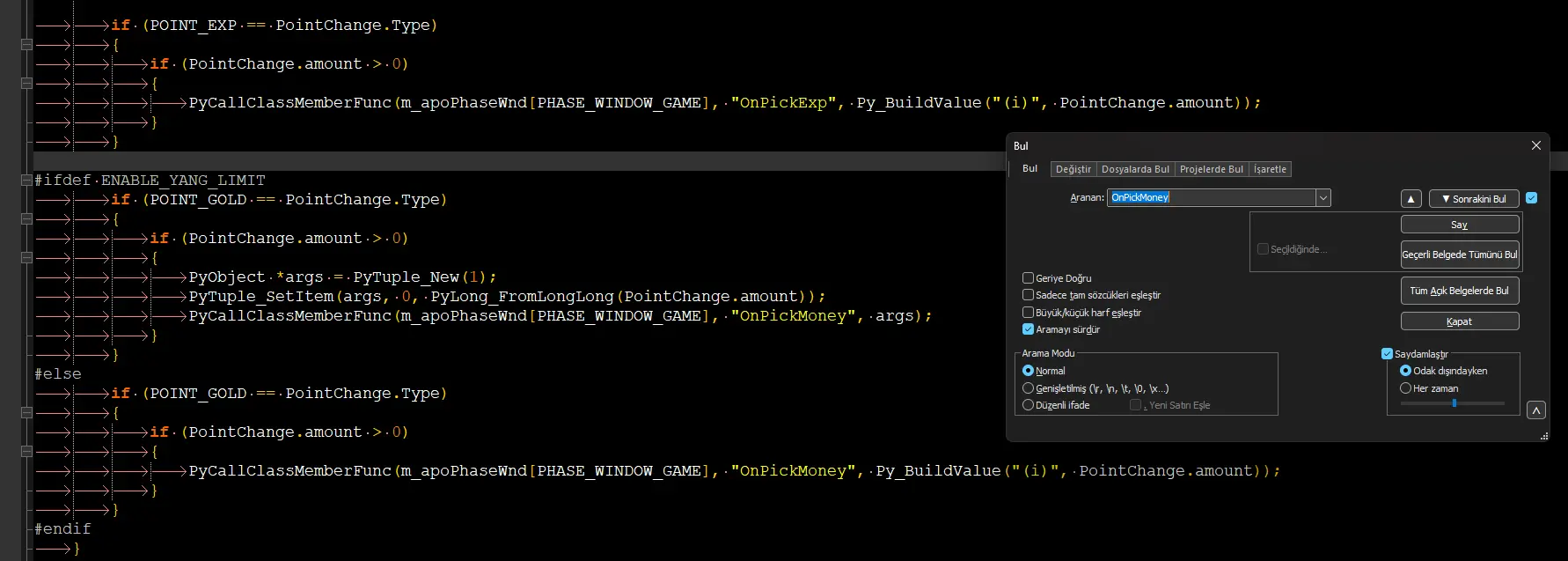The height and width of the screenshot is (561, 1568).
Task: Open the Aranan search history dropdown
Action: tap(1323, 198)
